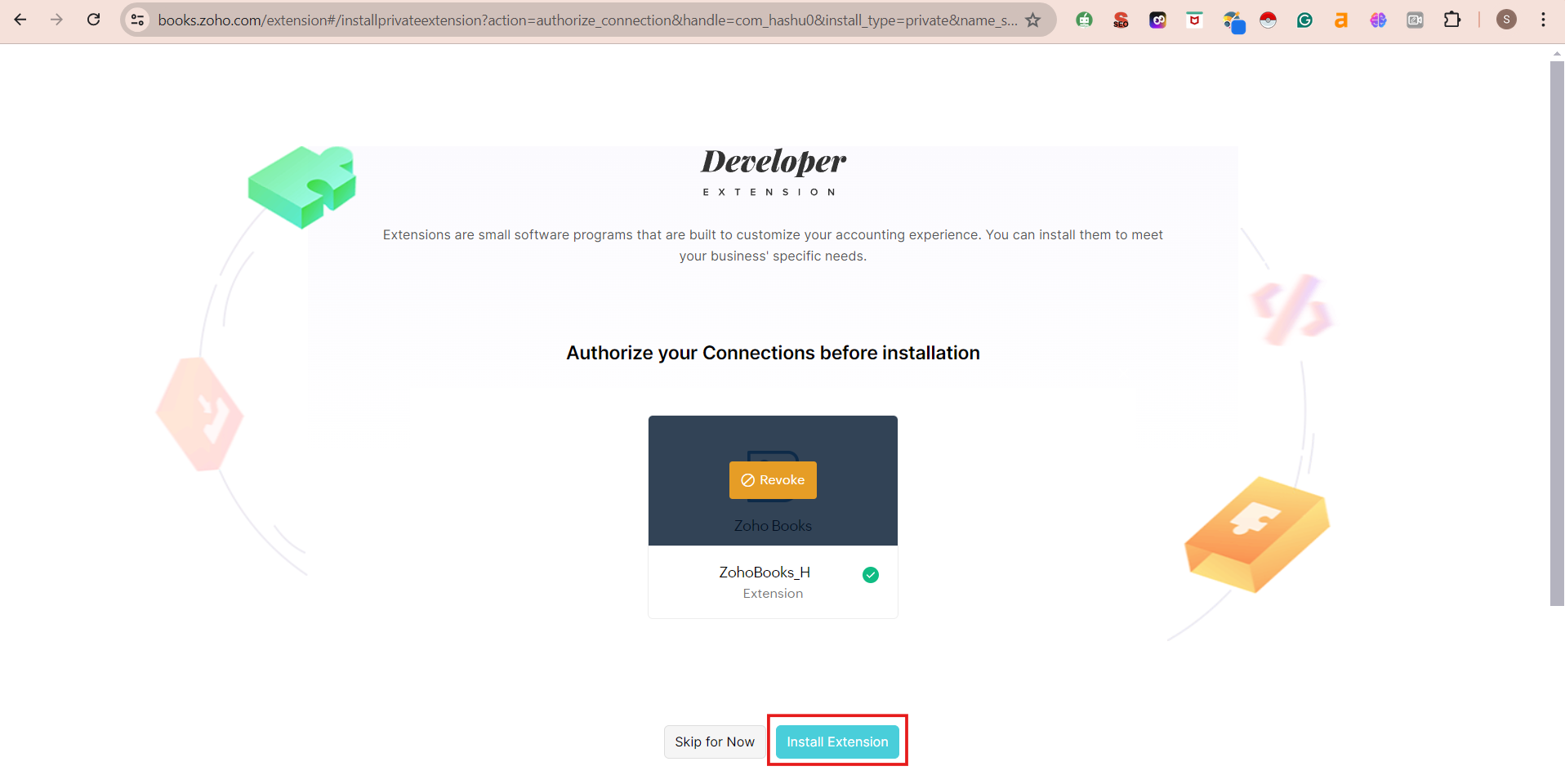Click Skip for Now

(x=715, y=742)
